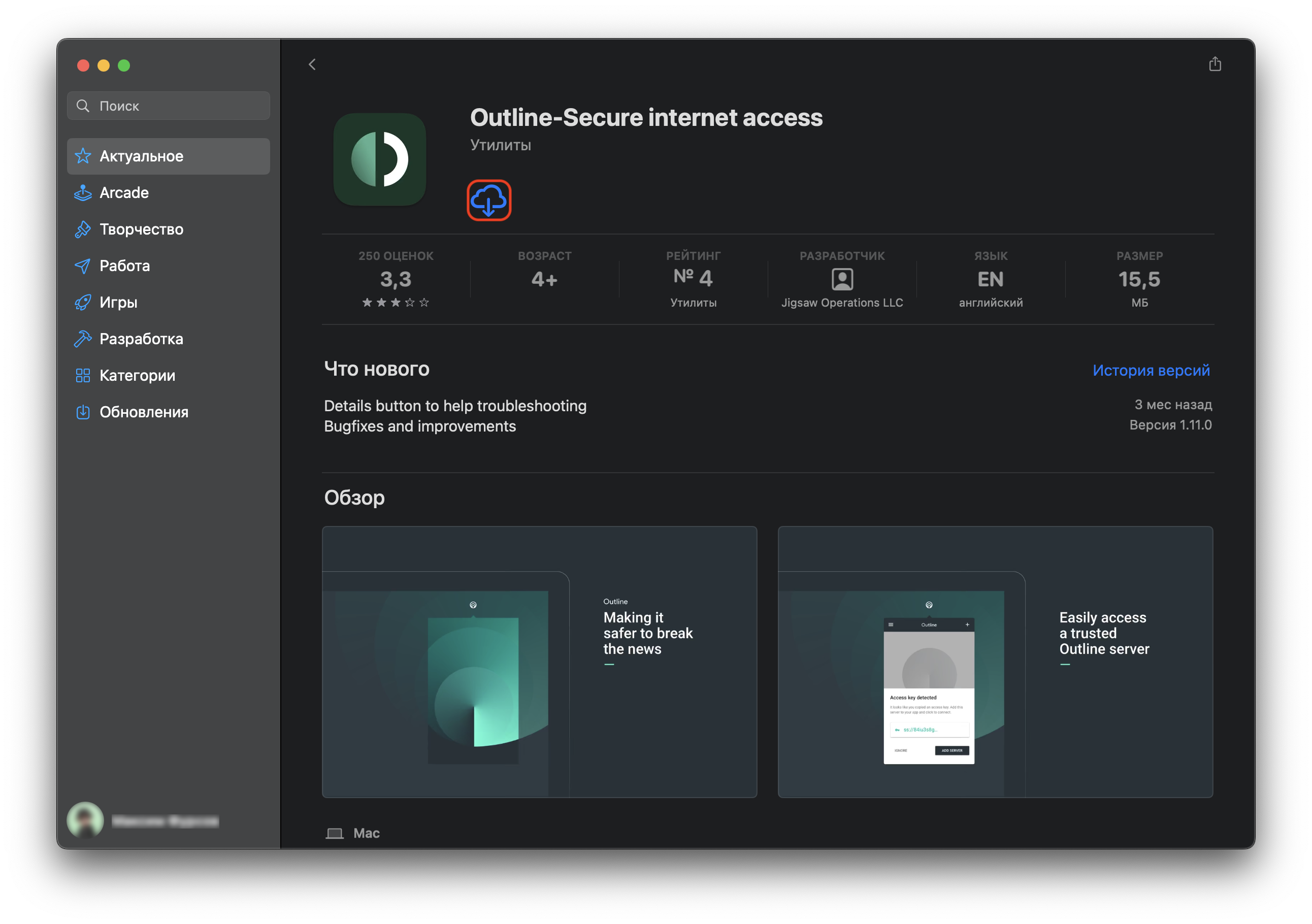1312x924 pixels.
Task: Click the Mac platform label
Action: pos(366,833)
